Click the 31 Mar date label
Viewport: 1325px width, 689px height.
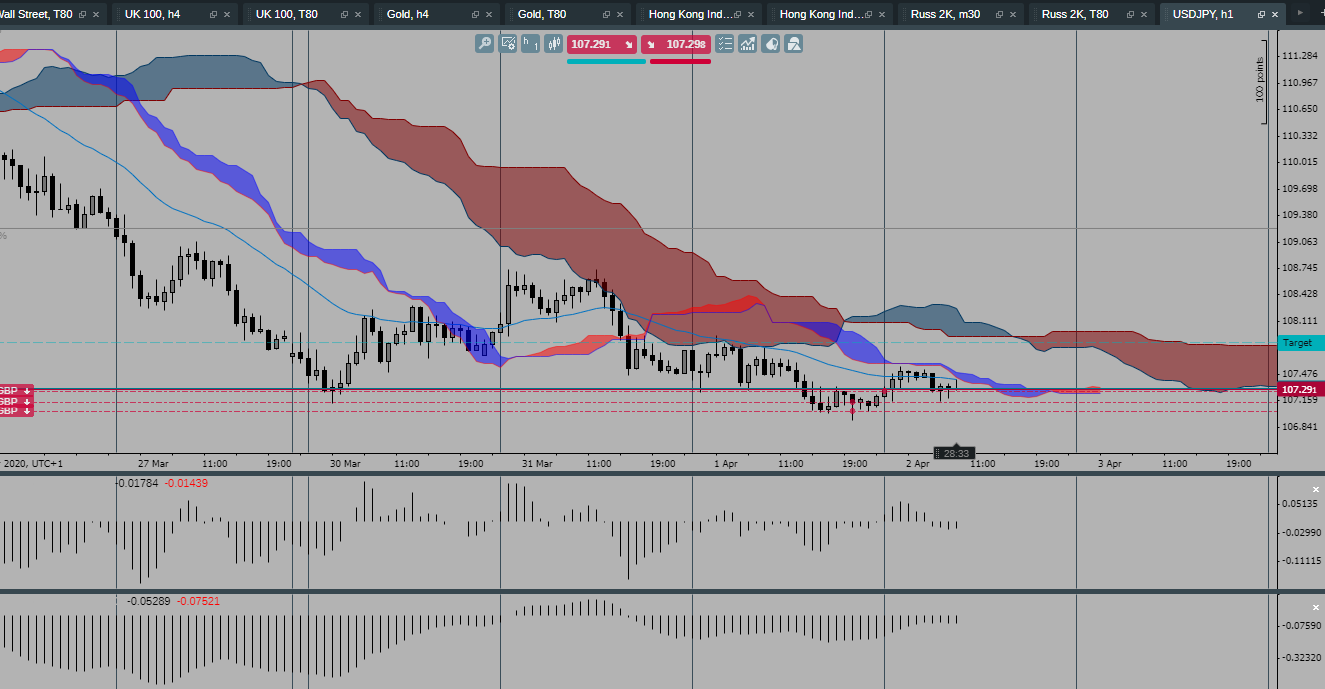coord(537,464)
